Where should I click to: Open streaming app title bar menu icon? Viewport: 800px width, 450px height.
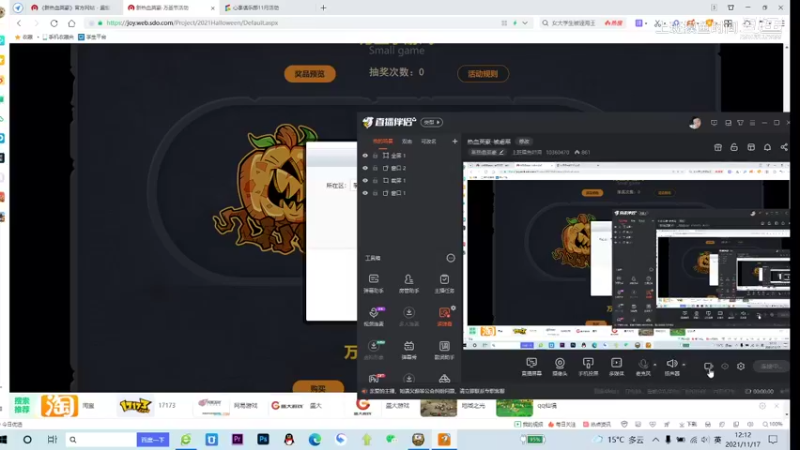(x=752, y=123)
